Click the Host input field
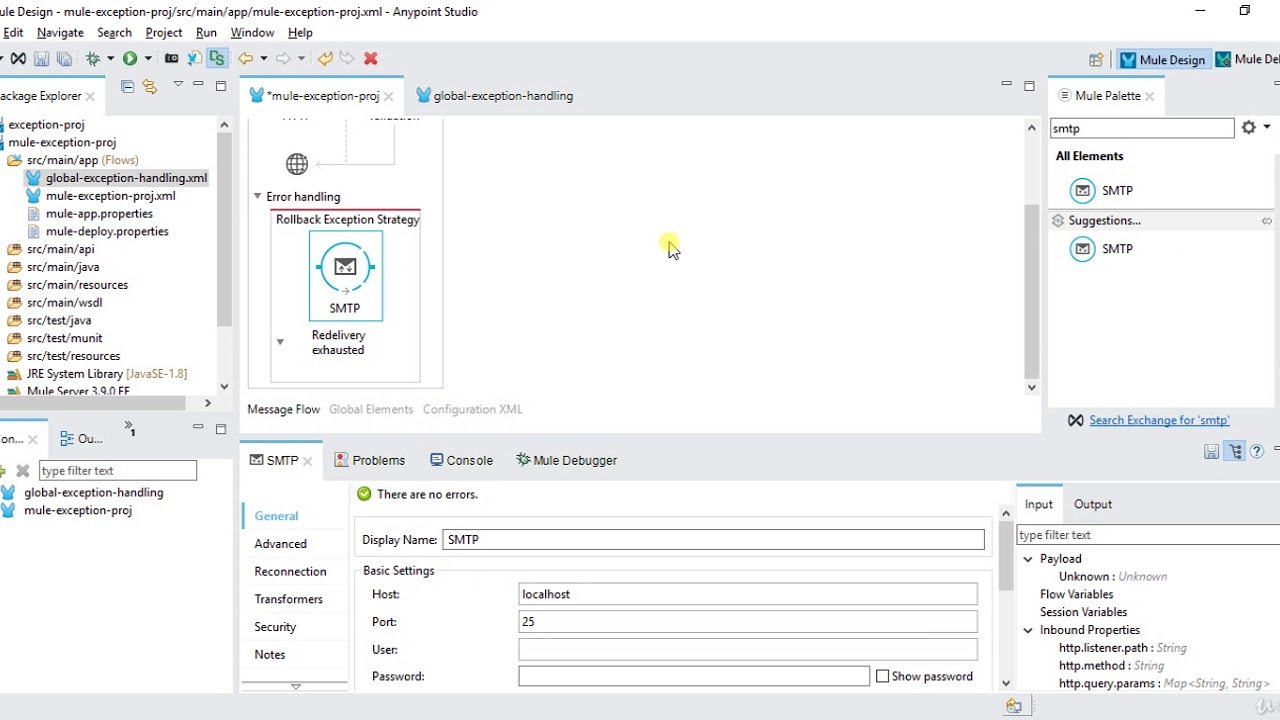This screenshot has width=1280, height=720. tap(748, 595)
